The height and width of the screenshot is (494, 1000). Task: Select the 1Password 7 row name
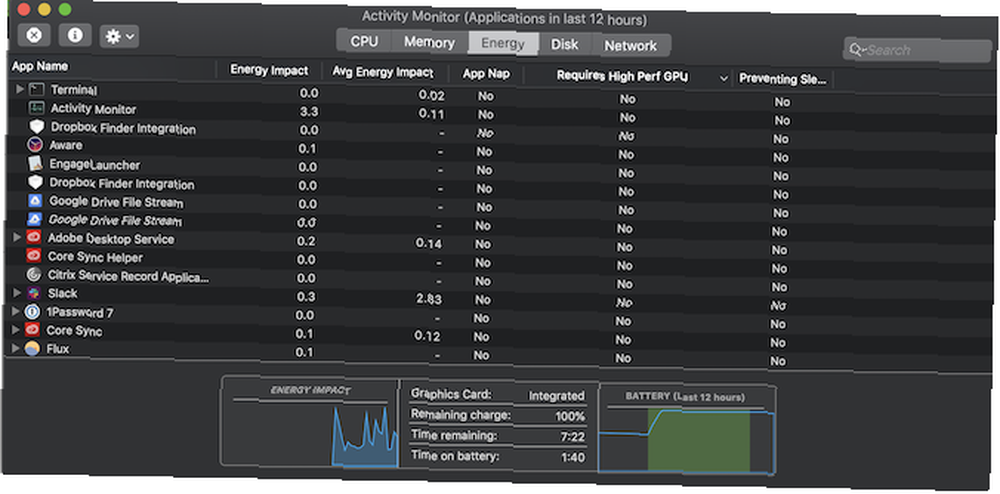pyautogui.click(x=80, y=313)
